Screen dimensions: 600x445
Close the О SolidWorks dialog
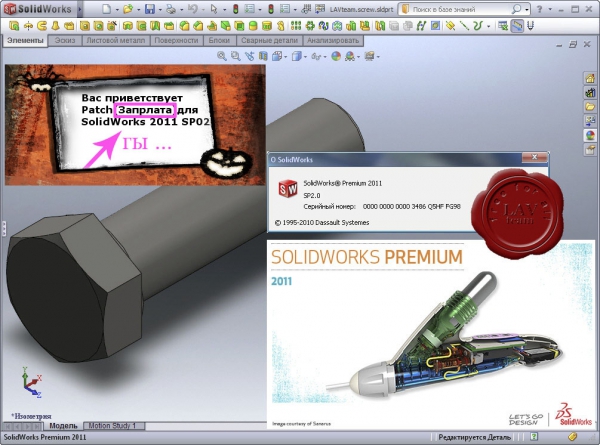(x=534, y=157)
